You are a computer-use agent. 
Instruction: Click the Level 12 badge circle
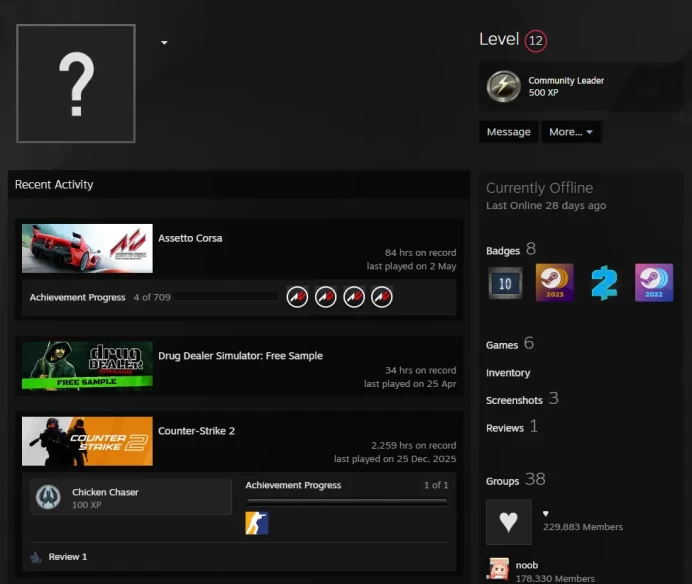[536, 41]
